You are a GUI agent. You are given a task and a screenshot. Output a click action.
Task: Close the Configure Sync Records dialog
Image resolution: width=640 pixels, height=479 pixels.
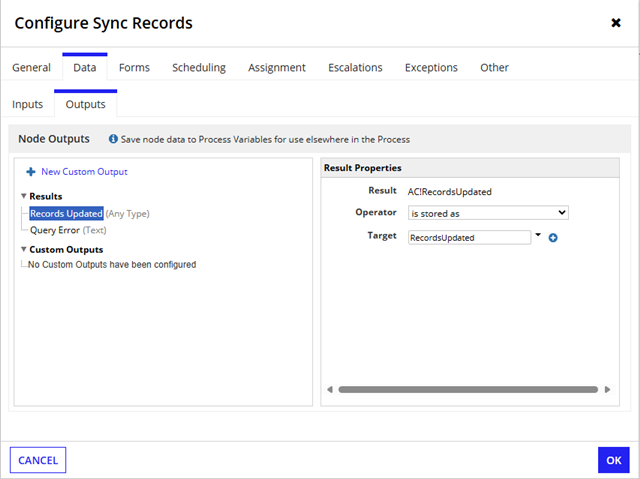616,23
